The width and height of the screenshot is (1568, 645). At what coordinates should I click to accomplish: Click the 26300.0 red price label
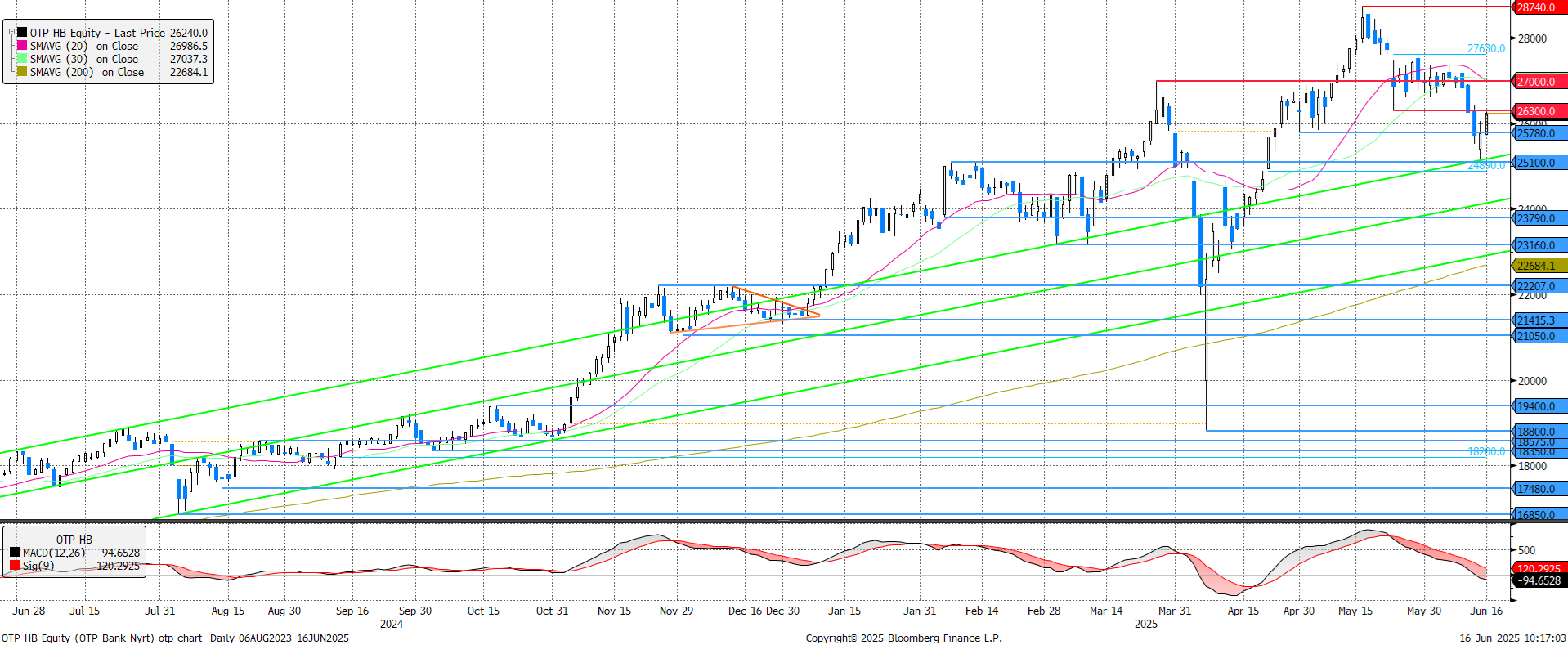click(x=1539, y=111)
